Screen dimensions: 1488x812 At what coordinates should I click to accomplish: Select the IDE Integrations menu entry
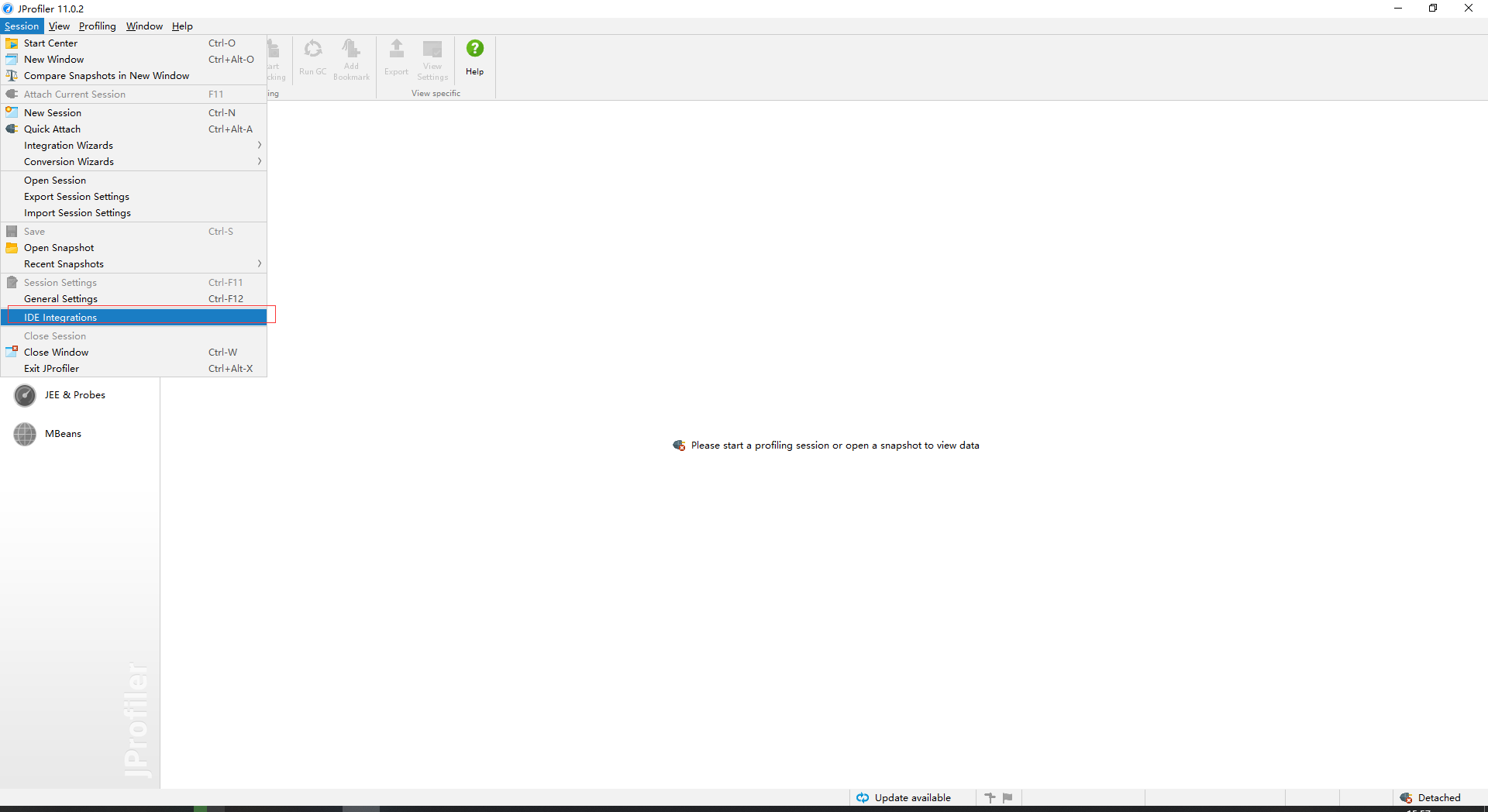coord(133,318)
